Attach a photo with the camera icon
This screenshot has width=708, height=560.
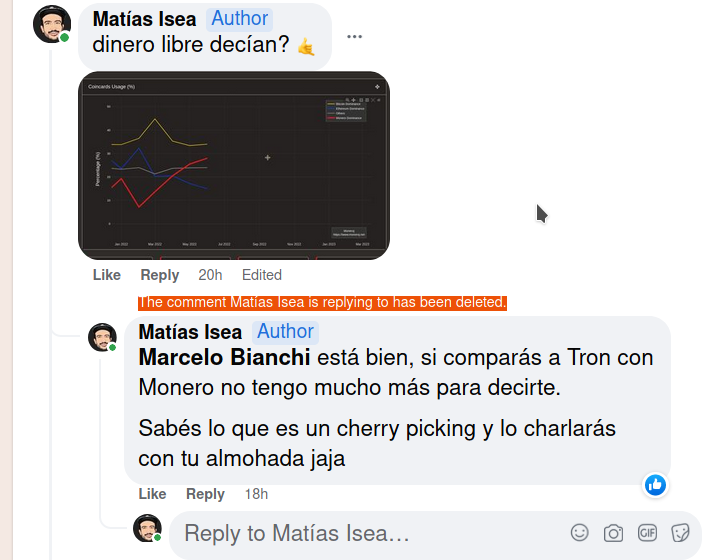click(613, 533)
